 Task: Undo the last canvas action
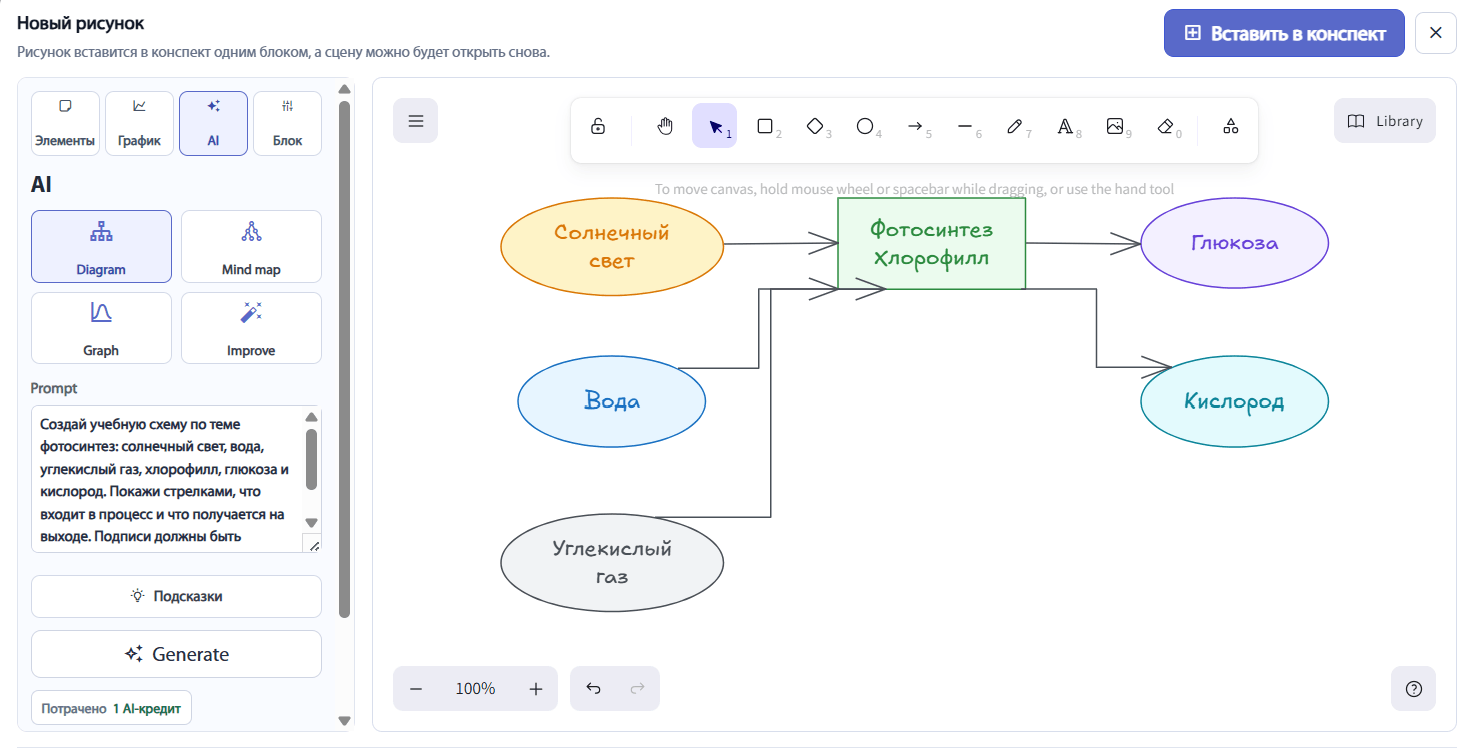593,689
